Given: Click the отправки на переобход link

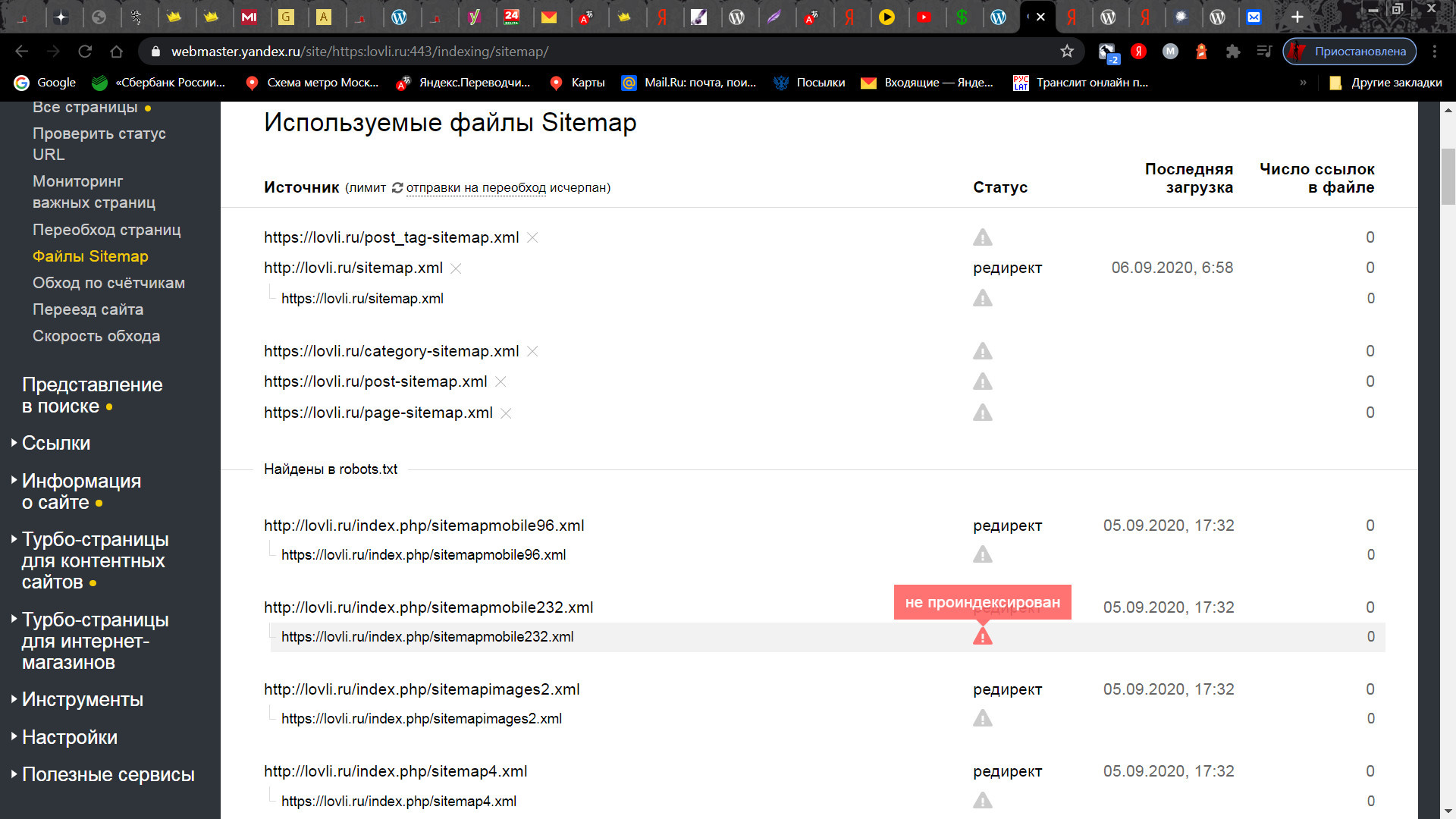Looking at the screenshot, I should click(x=475, y=187).
